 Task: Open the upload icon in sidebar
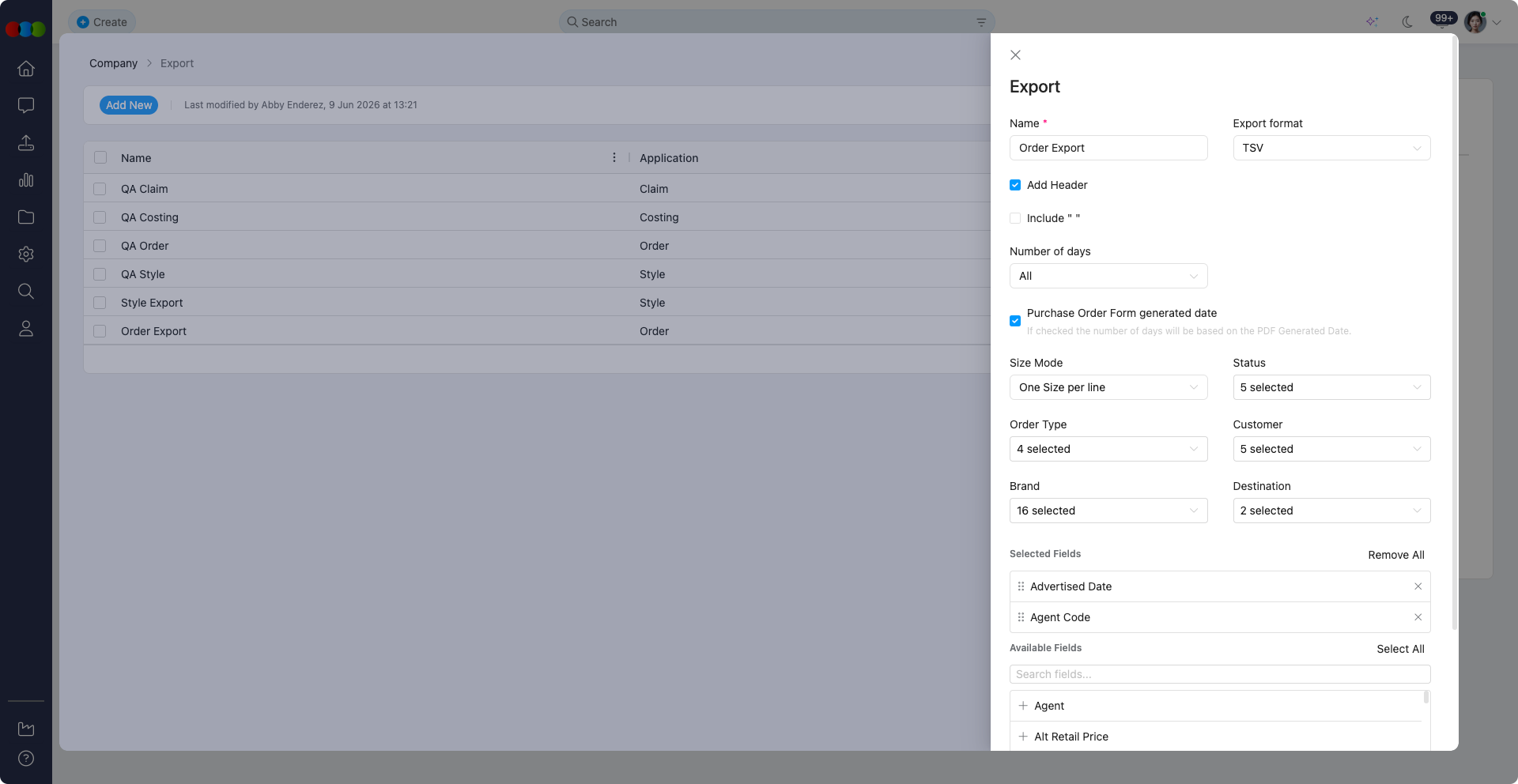point(26,142)
